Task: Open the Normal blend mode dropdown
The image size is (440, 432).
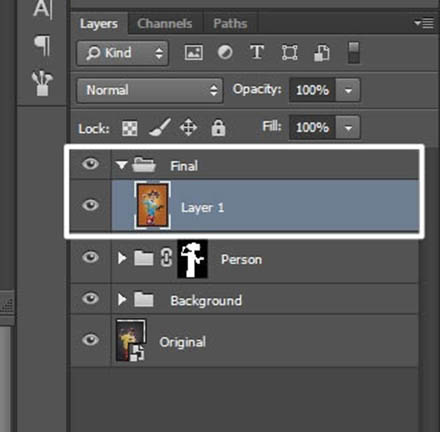Action: [x=150, y=90]
